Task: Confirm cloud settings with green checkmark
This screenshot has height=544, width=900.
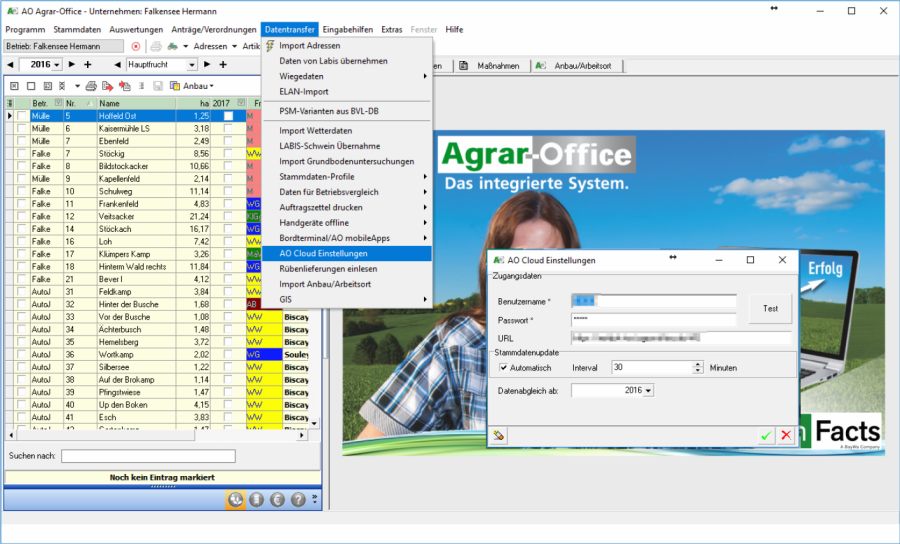Action: 765,436
